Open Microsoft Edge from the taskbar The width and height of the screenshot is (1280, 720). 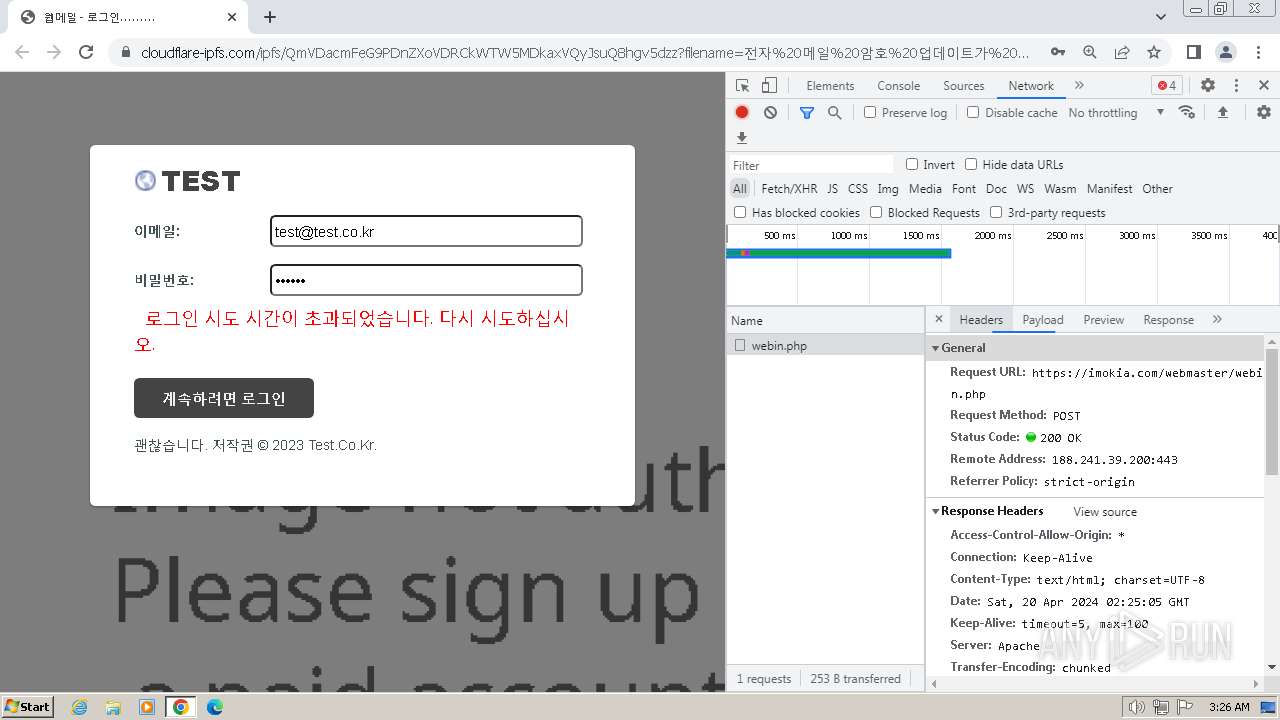tap(214, 707)
